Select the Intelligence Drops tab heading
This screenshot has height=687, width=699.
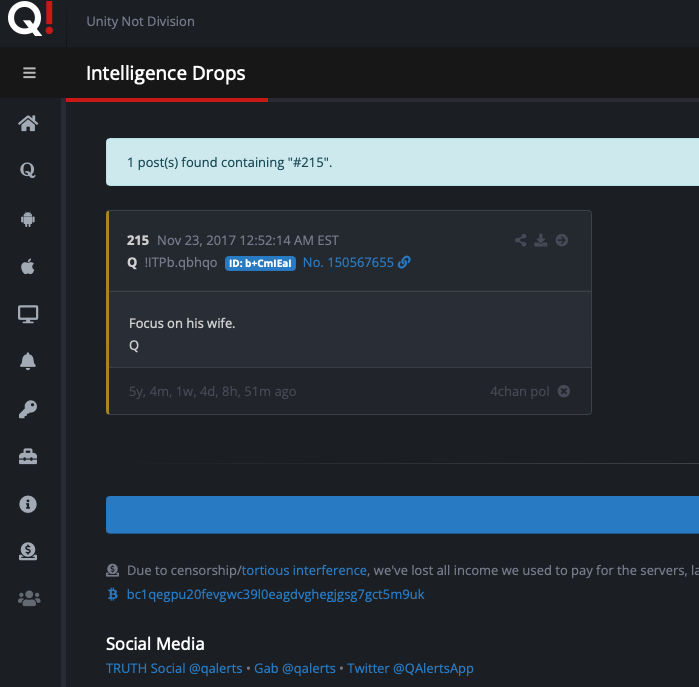click(x=165, y=73)
